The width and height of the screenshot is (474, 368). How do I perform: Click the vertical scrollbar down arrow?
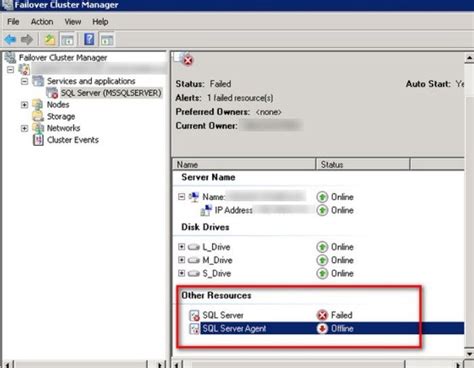(x=469, y=354)
